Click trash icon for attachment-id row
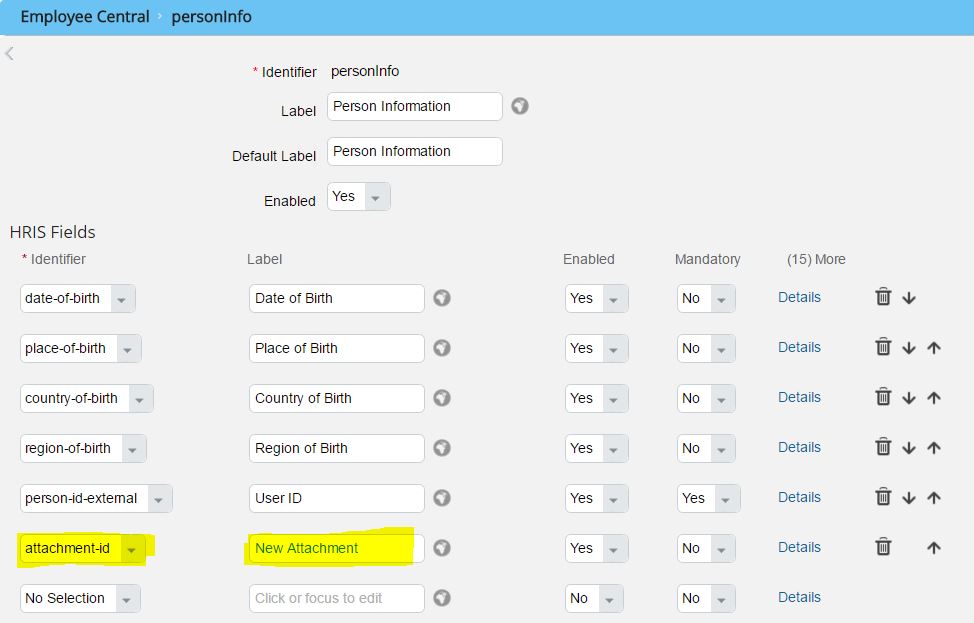This screenshot has width=974, height=623. click(883, 547)
